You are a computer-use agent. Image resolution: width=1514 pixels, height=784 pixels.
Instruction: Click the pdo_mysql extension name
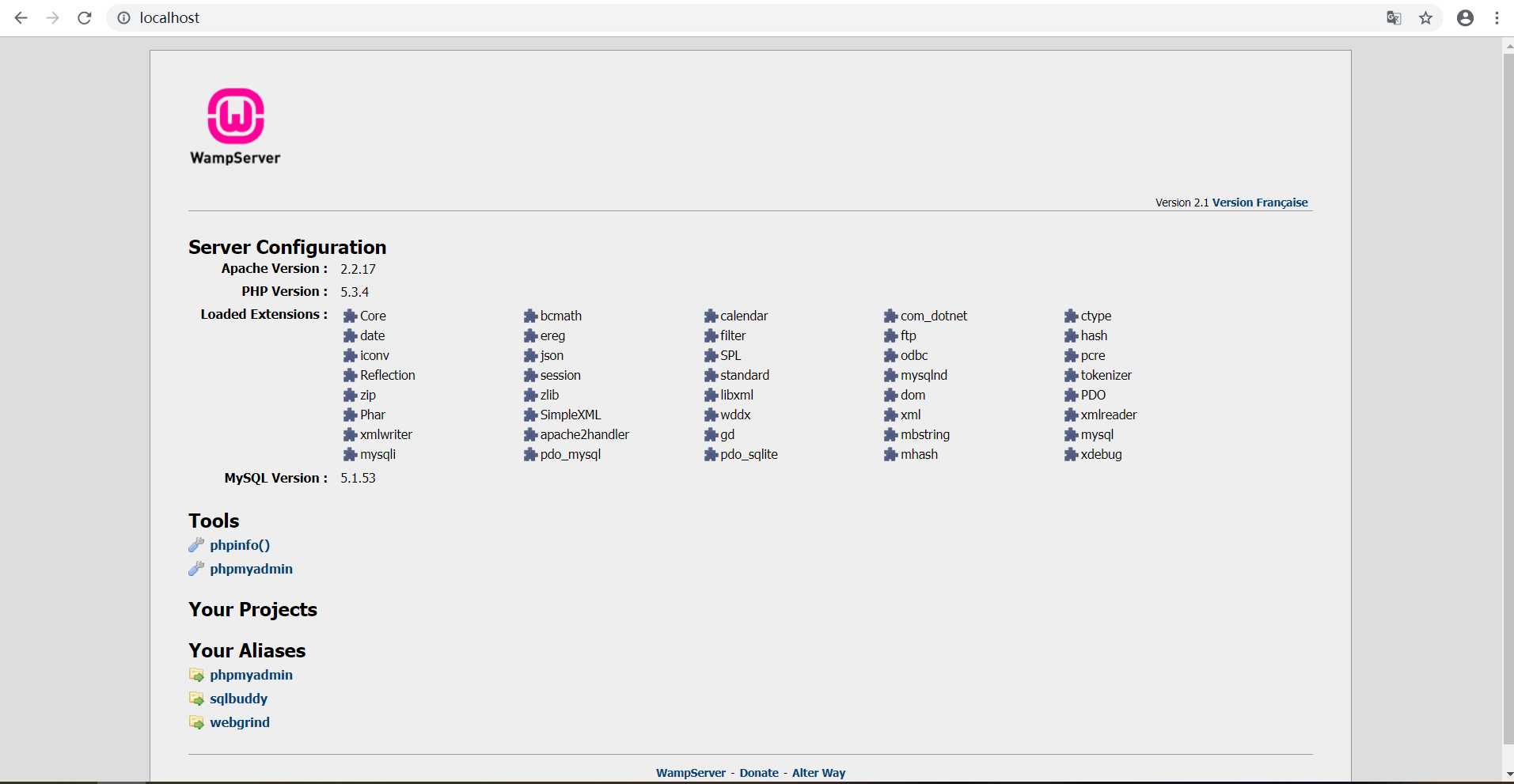tap(571, 454)
